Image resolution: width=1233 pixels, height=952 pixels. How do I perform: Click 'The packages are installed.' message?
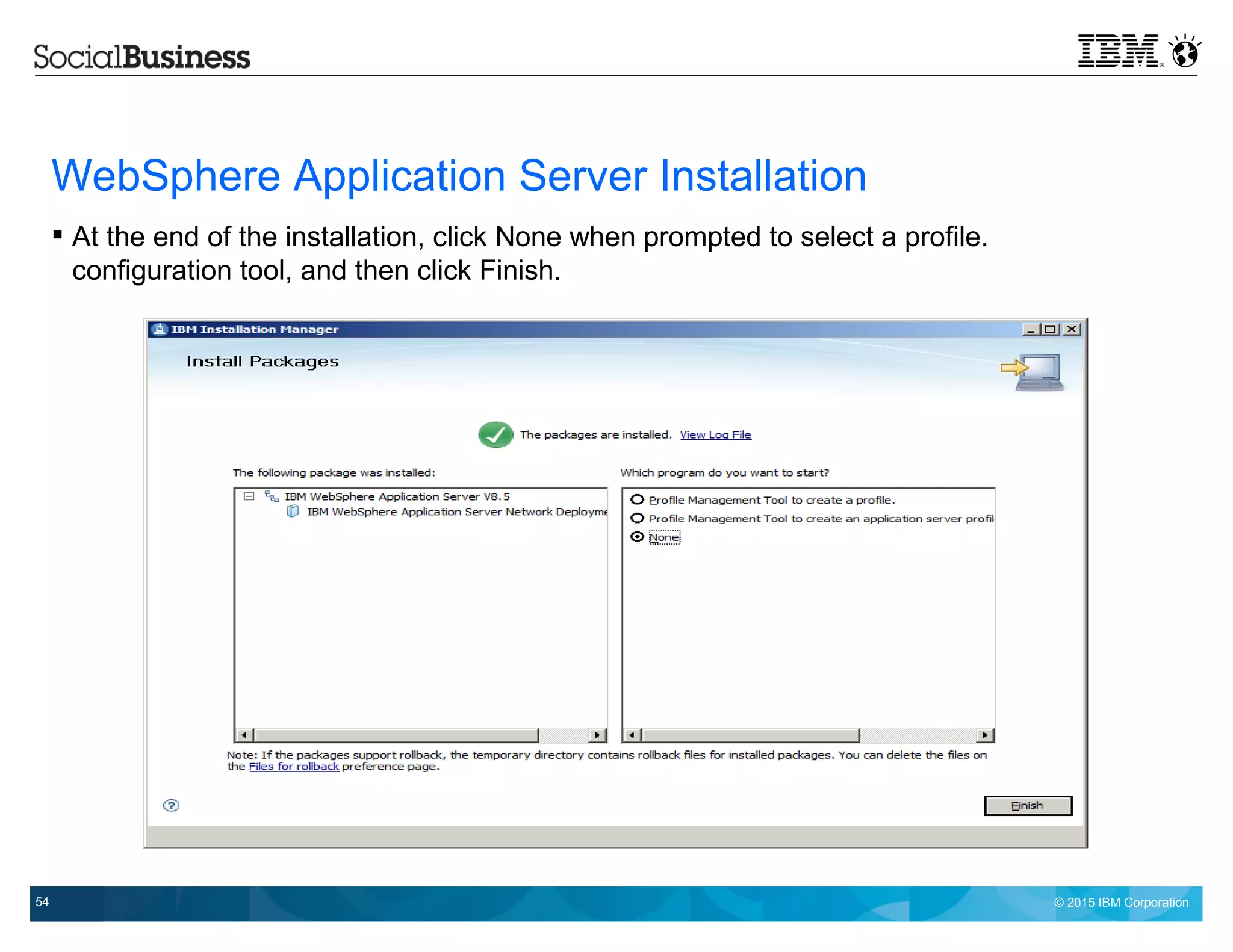click(595, 434)
